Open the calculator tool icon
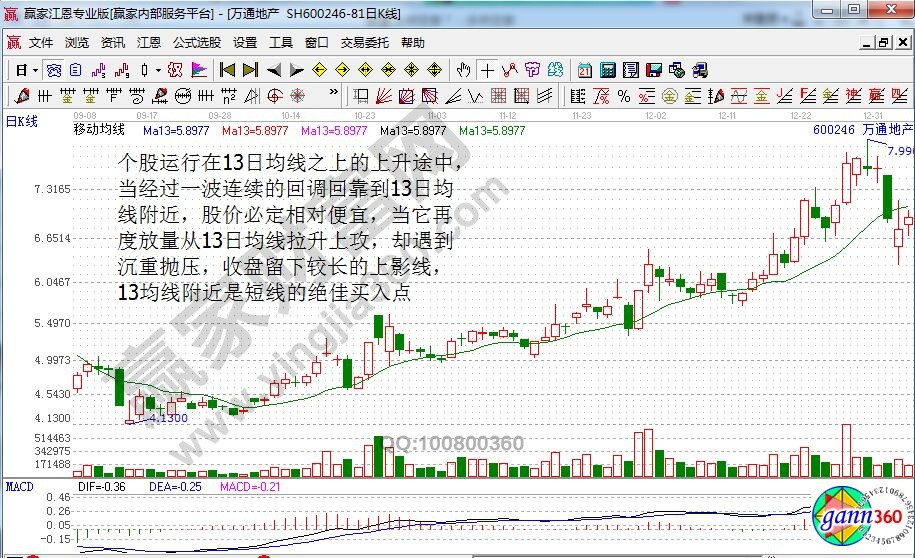The height and width of the screenshot is (558, 915). tap(607, 70)
